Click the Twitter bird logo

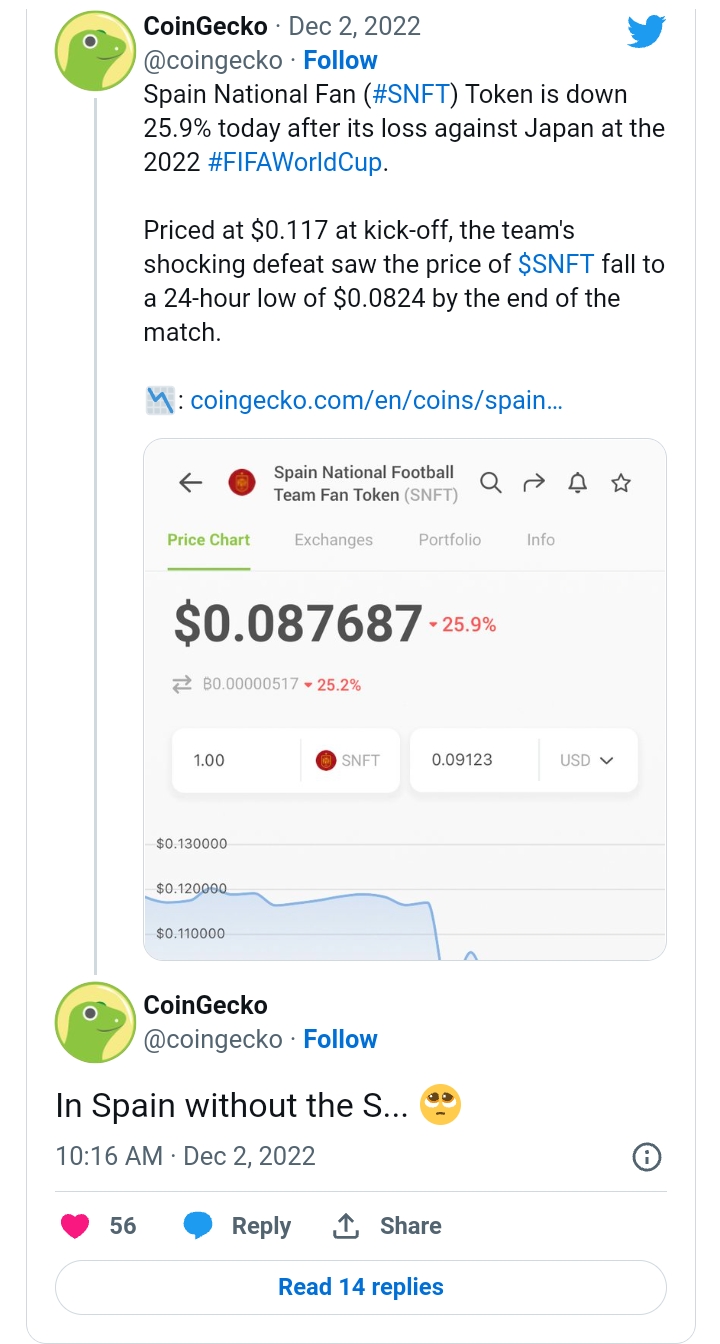[646, 31]
